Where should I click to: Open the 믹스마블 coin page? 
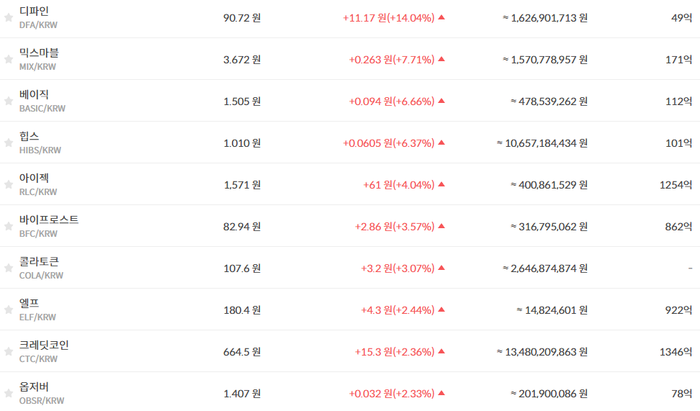coord(39,53)
